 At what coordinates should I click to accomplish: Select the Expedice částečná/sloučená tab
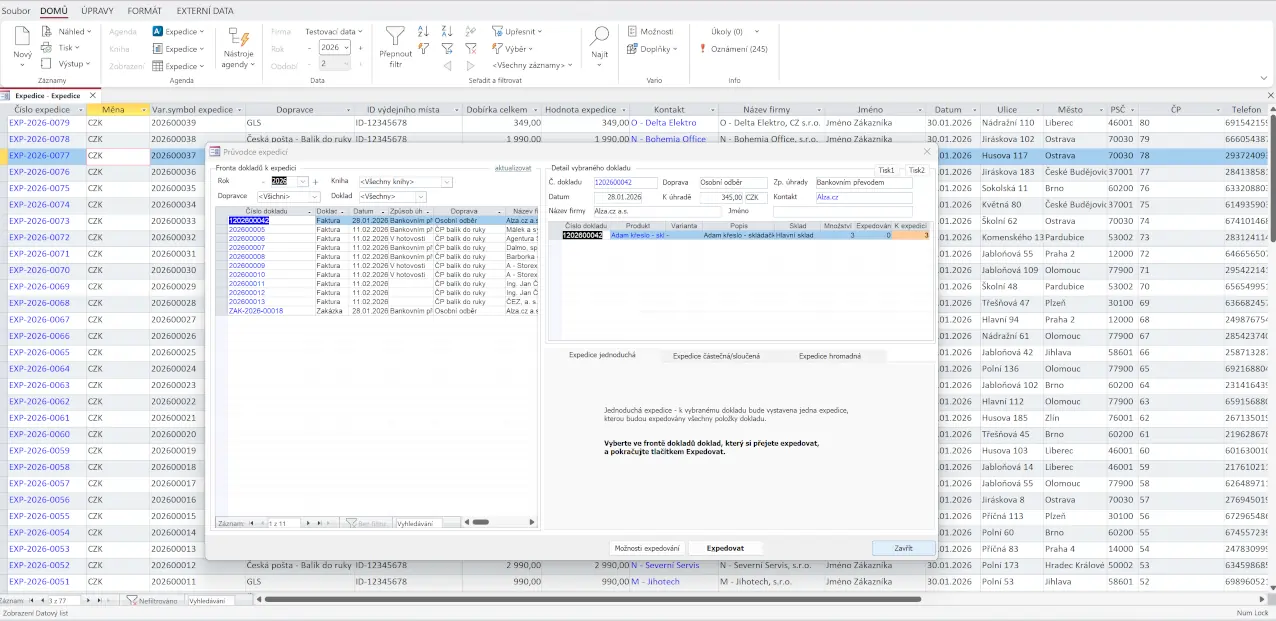click(716, 356)
